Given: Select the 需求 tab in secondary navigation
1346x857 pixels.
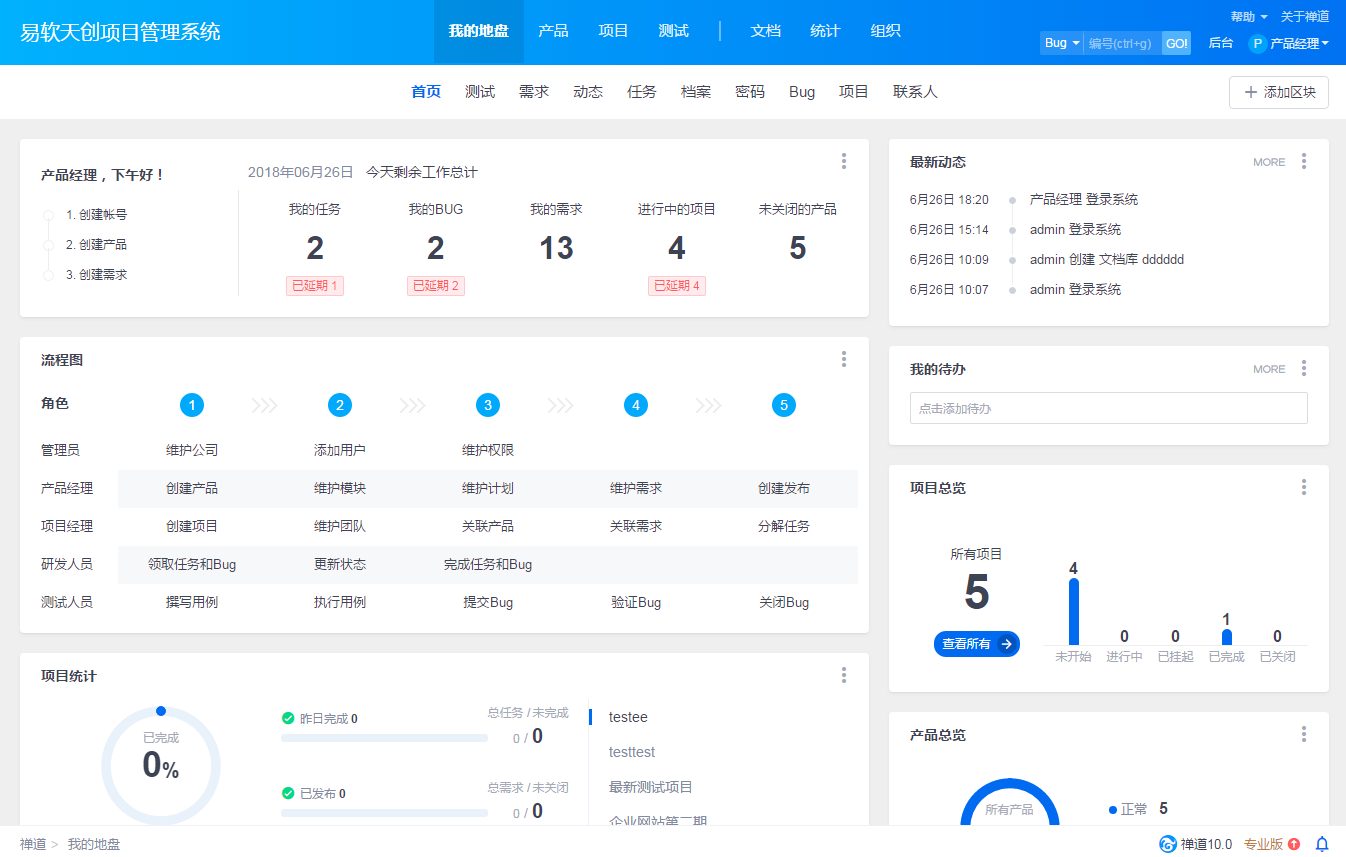Looking at the screenshot, I should pyautogui.click(x=534, y=91).
